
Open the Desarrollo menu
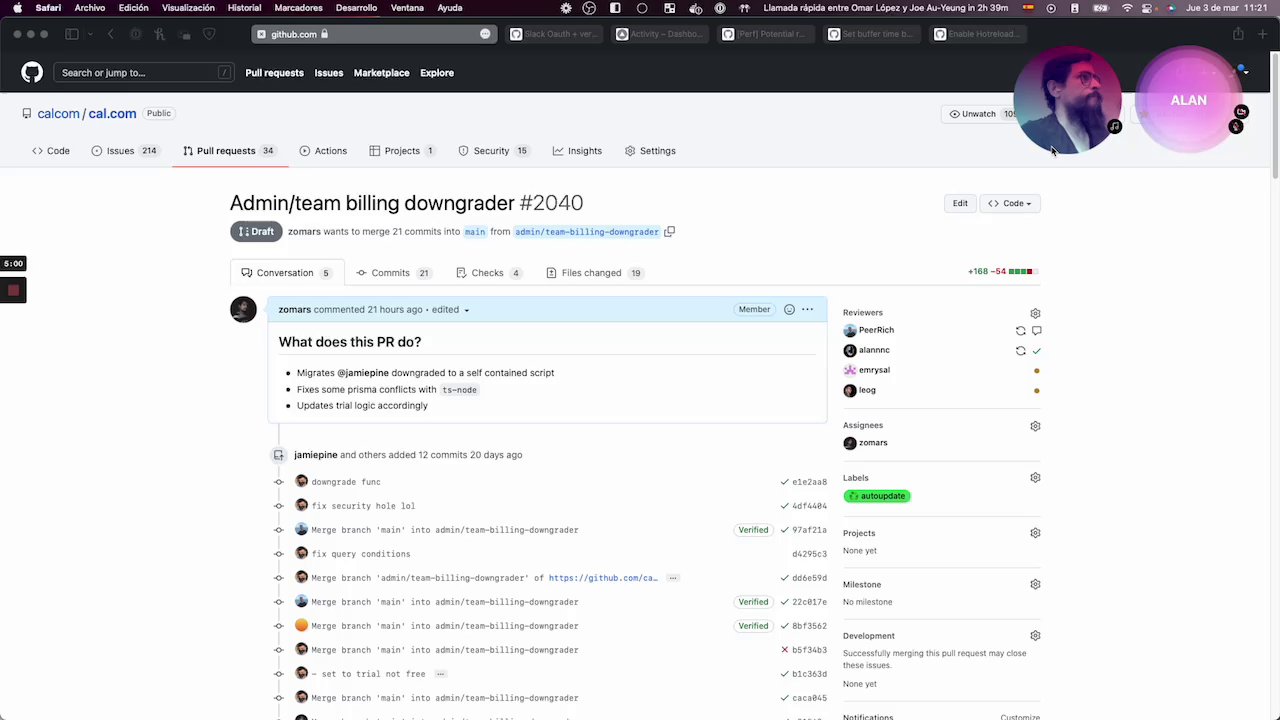[x=356, y=8]
